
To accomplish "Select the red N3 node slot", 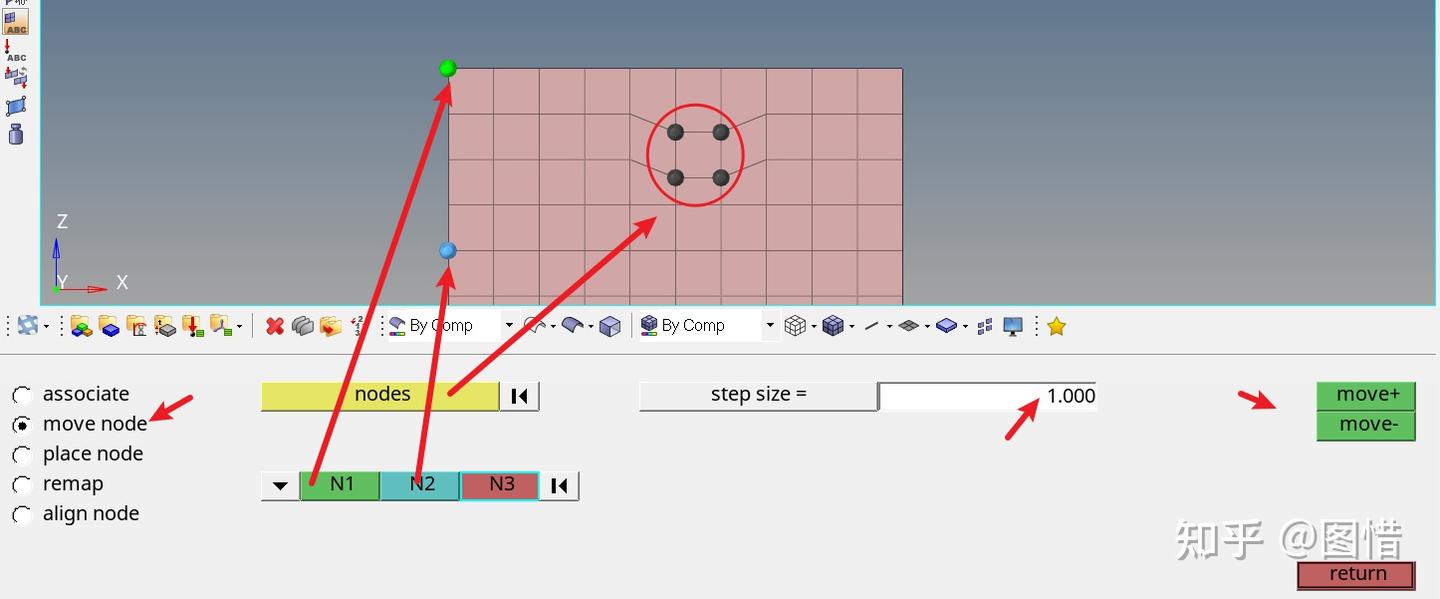I will [x=500, y=485].
